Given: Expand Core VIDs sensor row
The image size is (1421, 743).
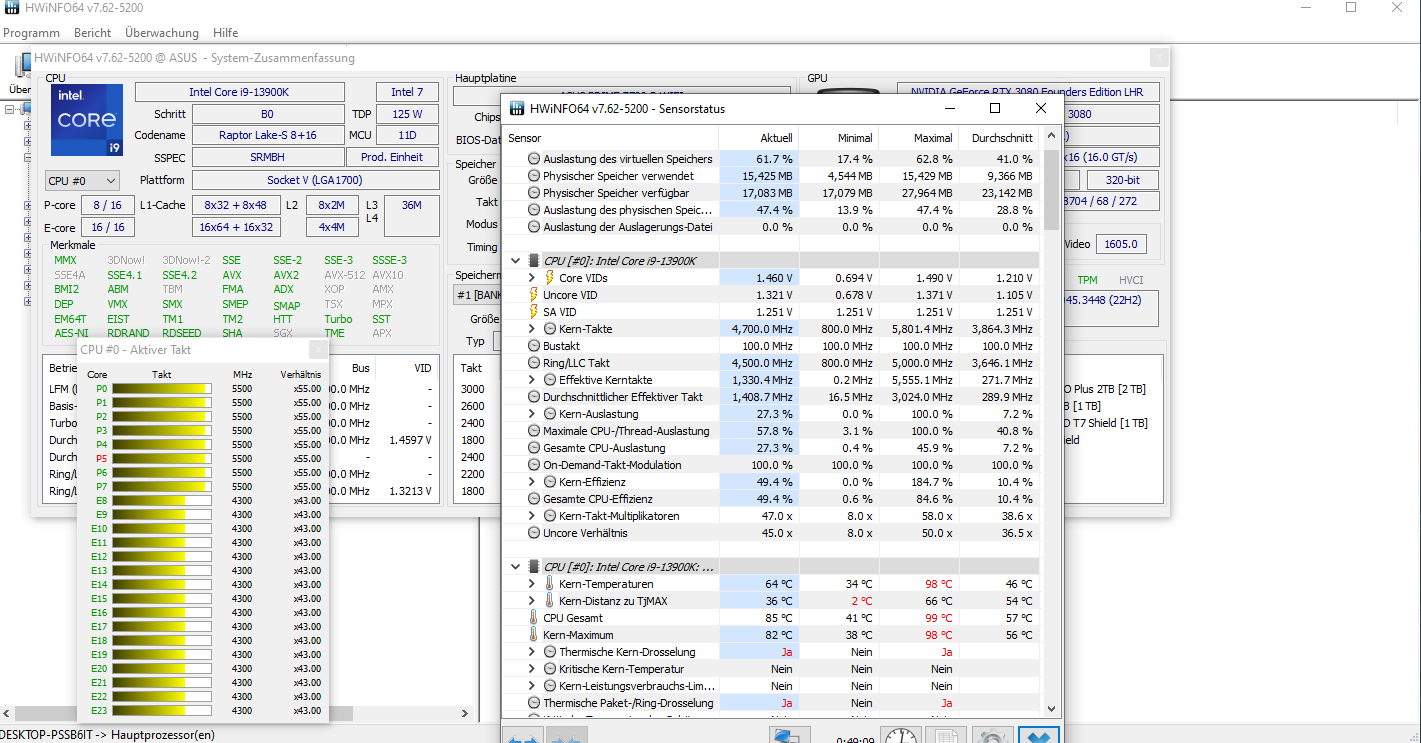Looking at the screenshot, I should pos(532,278).
